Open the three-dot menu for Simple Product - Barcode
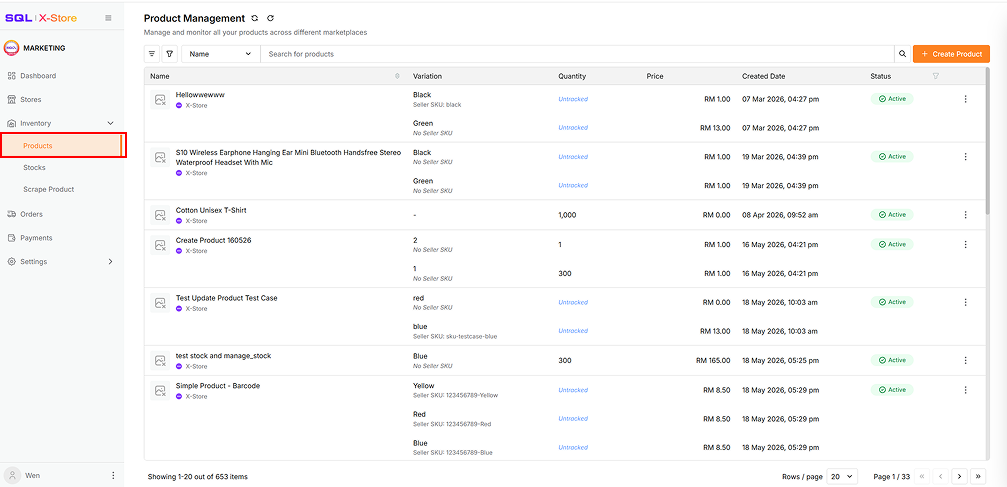The image size is (1007, 487). coord(965,390)
